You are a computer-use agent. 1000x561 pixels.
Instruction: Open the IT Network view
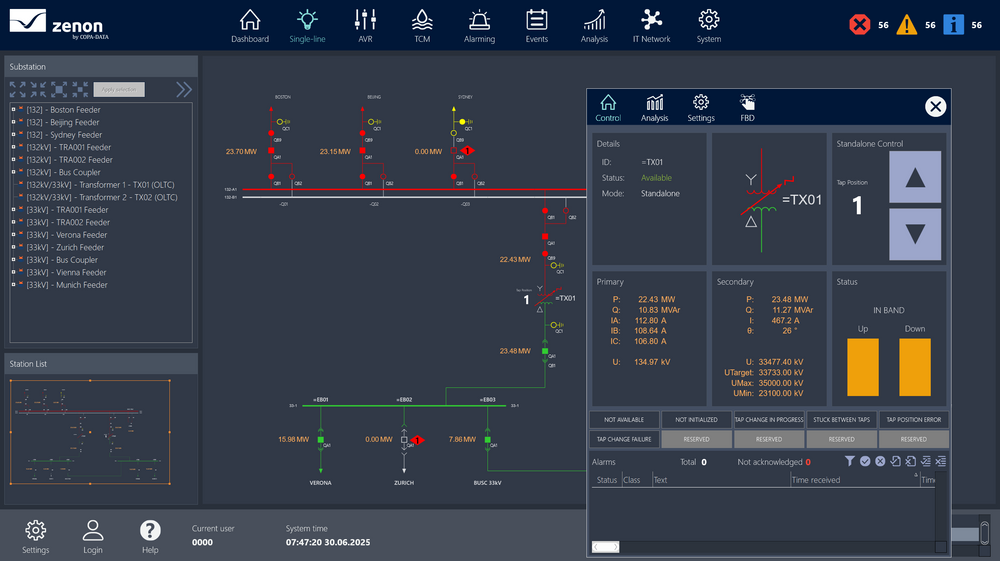pyautogui.click(x=651, y=26)
